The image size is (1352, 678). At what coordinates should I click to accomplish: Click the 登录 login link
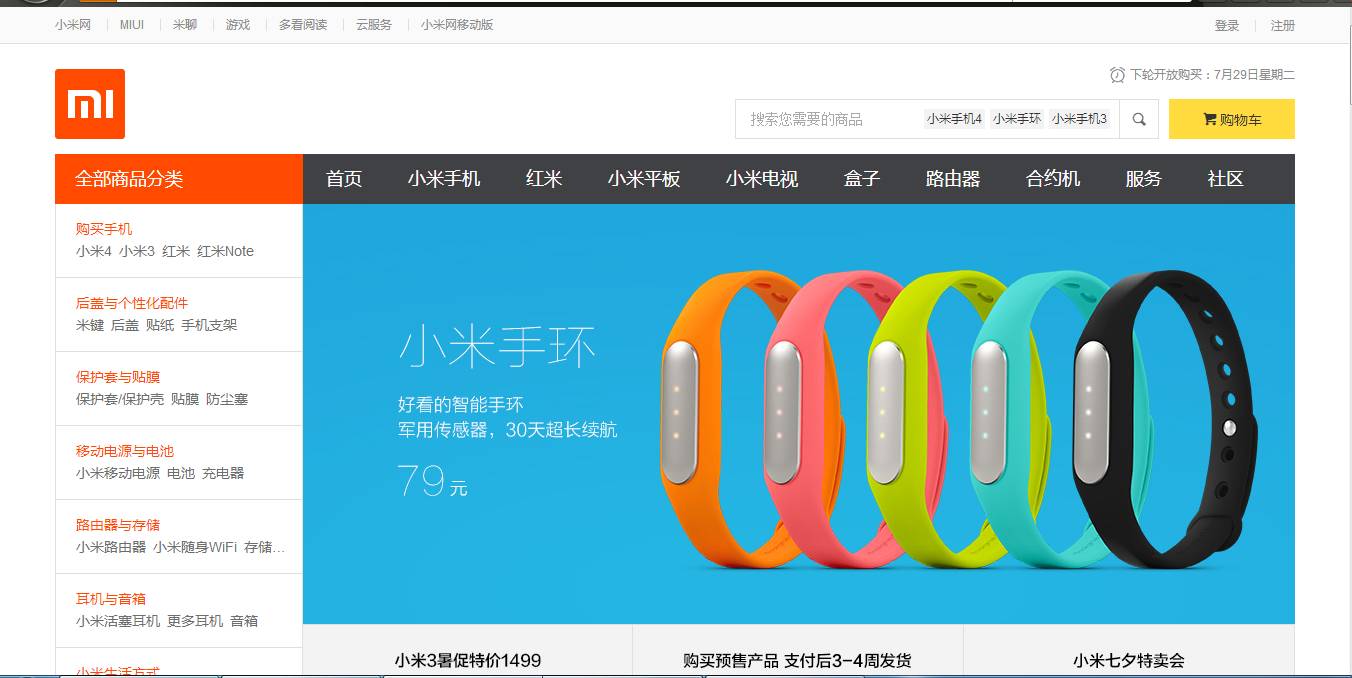click(1227, 25)
